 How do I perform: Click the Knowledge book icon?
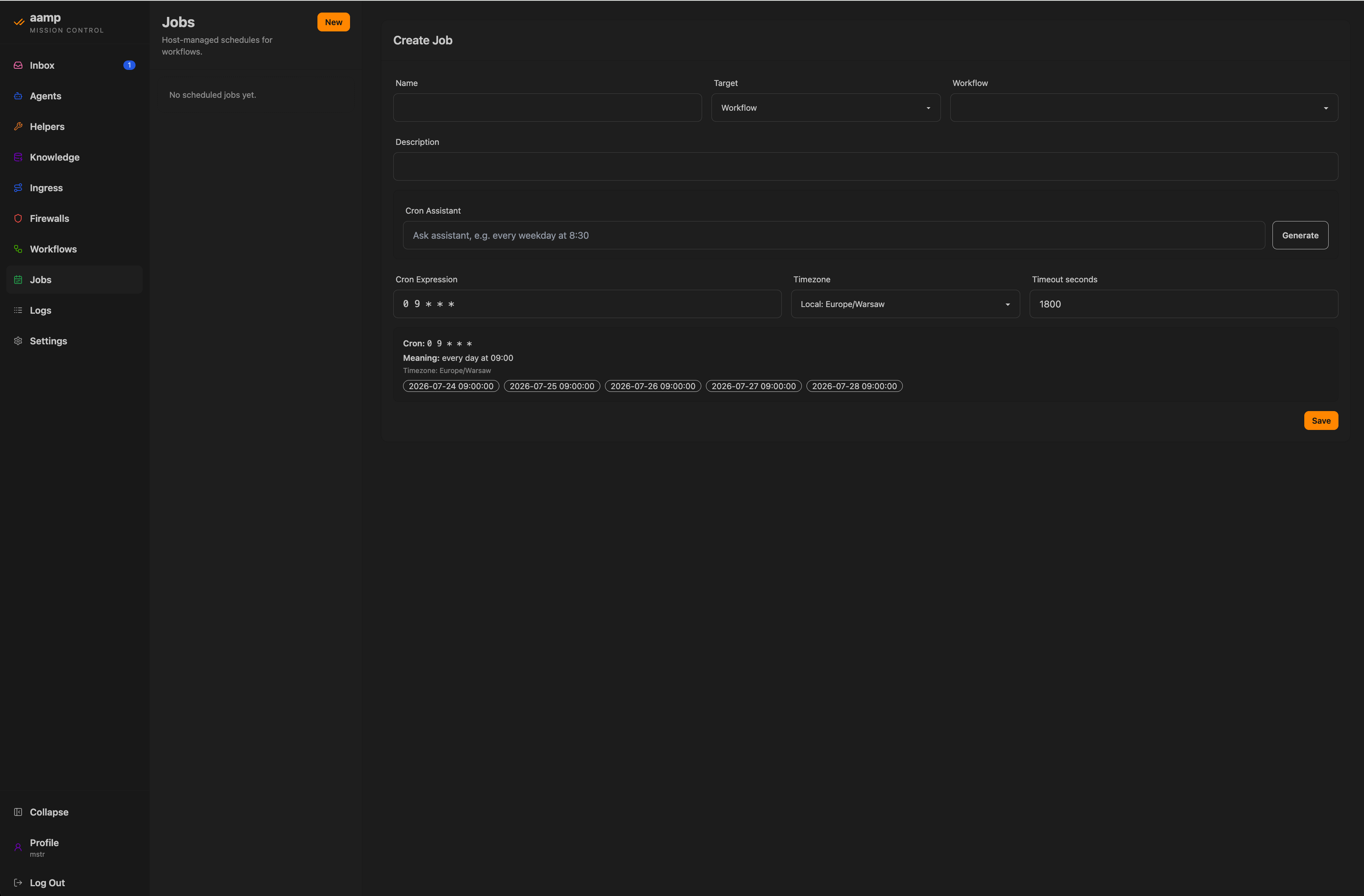pos(18,157)
